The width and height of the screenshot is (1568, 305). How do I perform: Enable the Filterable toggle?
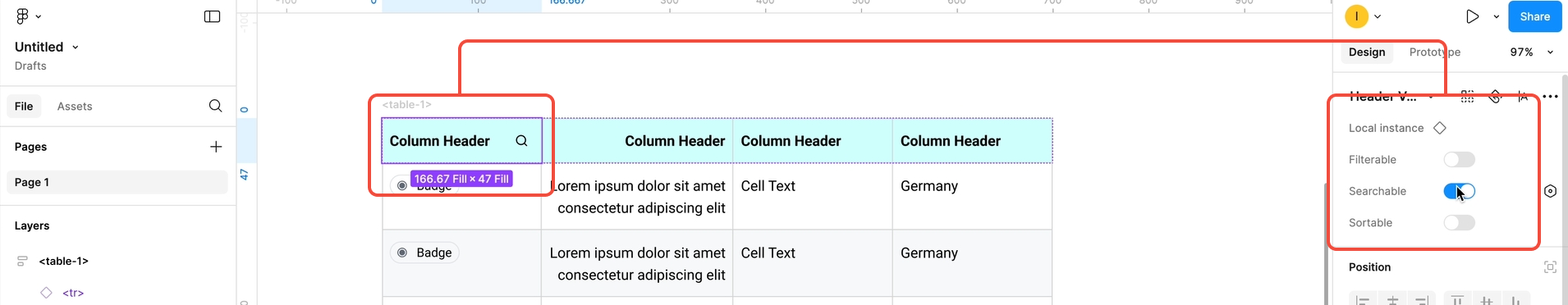(1459, 160)
